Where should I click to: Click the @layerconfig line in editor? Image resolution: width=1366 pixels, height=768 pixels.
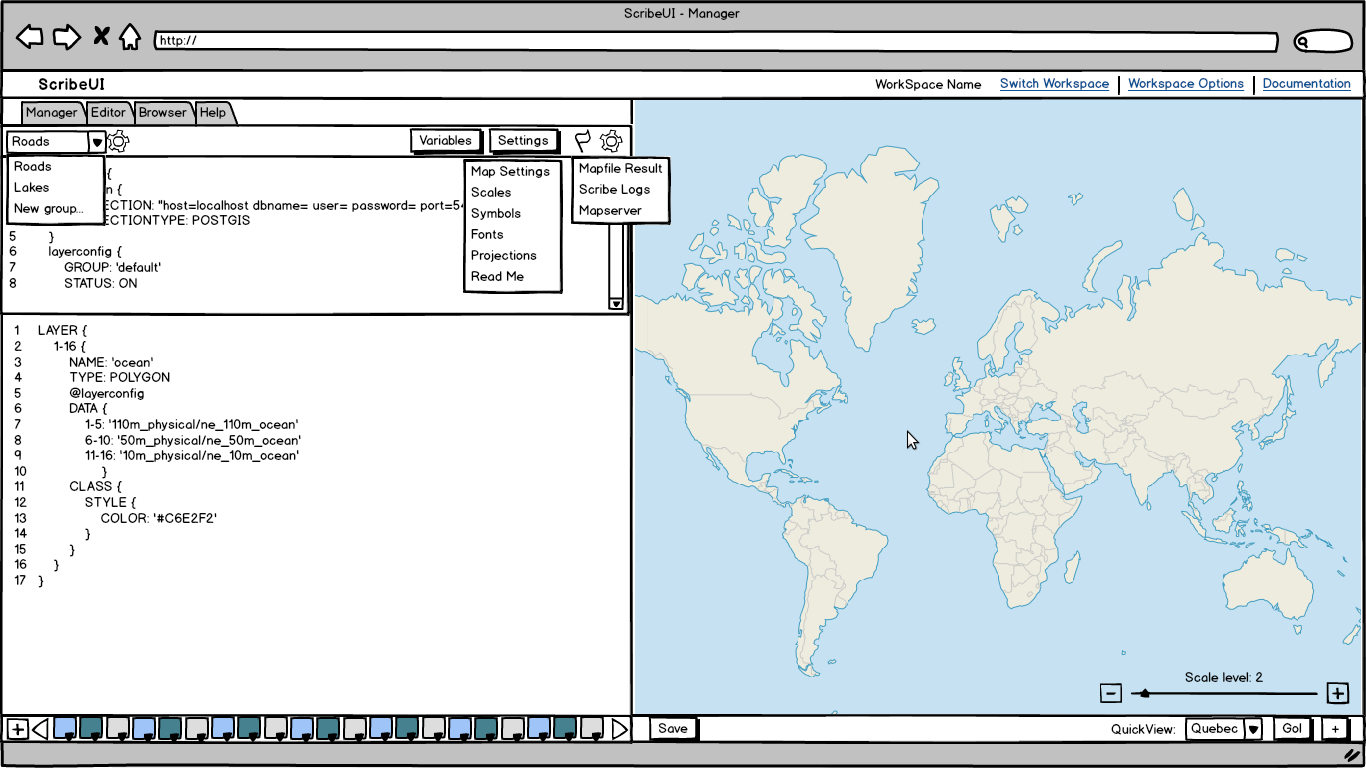point(107,393)
